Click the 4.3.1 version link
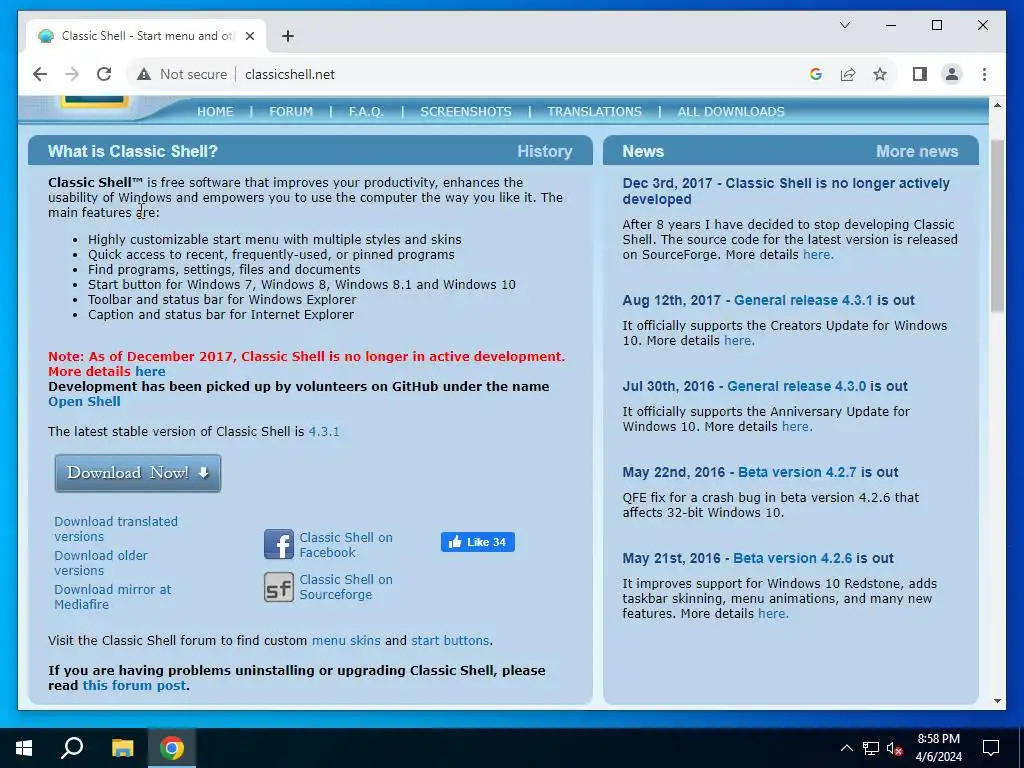Screen dimensions: 1024x768 [324, 432]
